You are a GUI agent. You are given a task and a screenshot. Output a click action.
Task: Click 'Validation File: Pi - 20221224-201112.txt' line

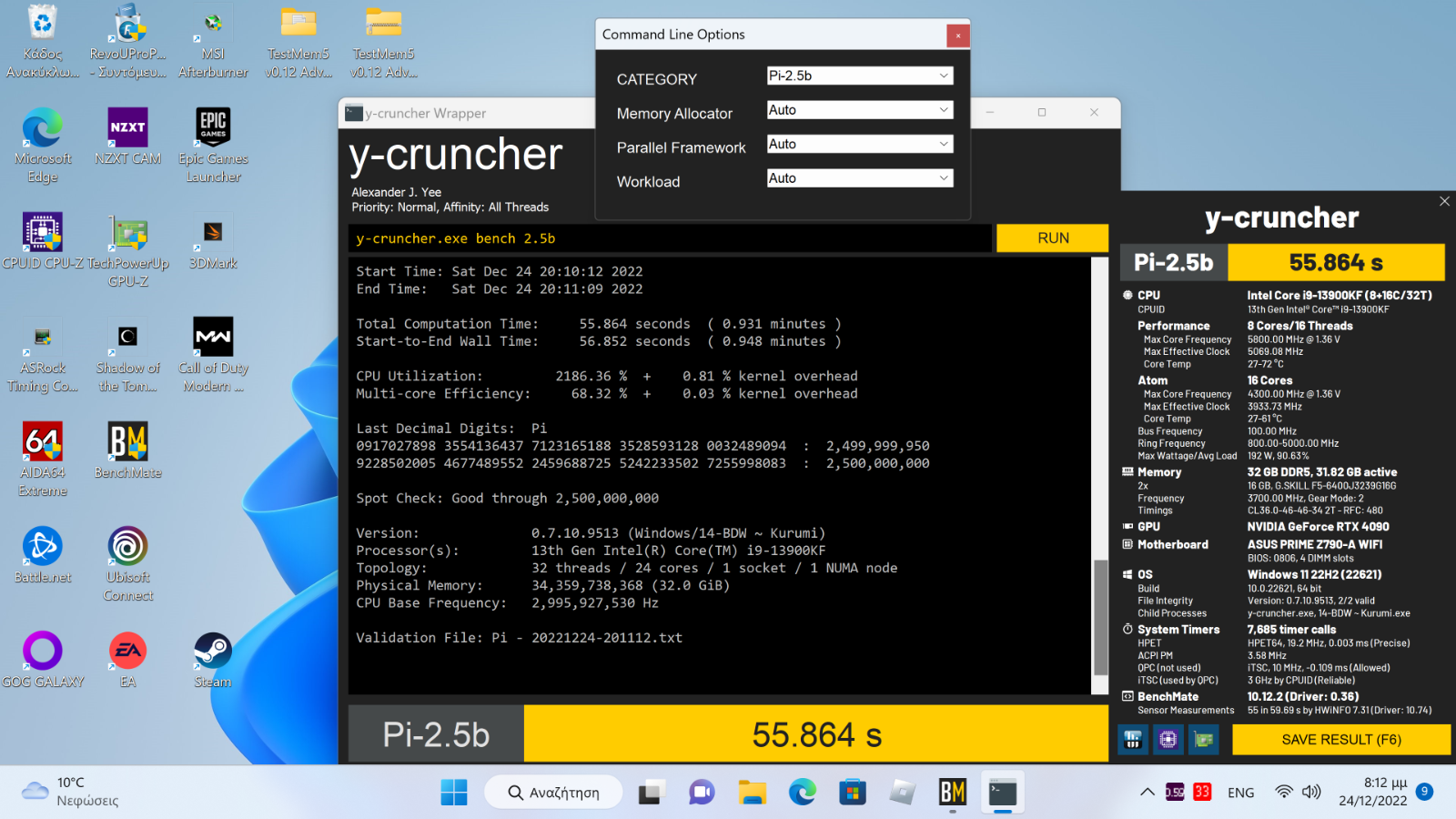519,638
